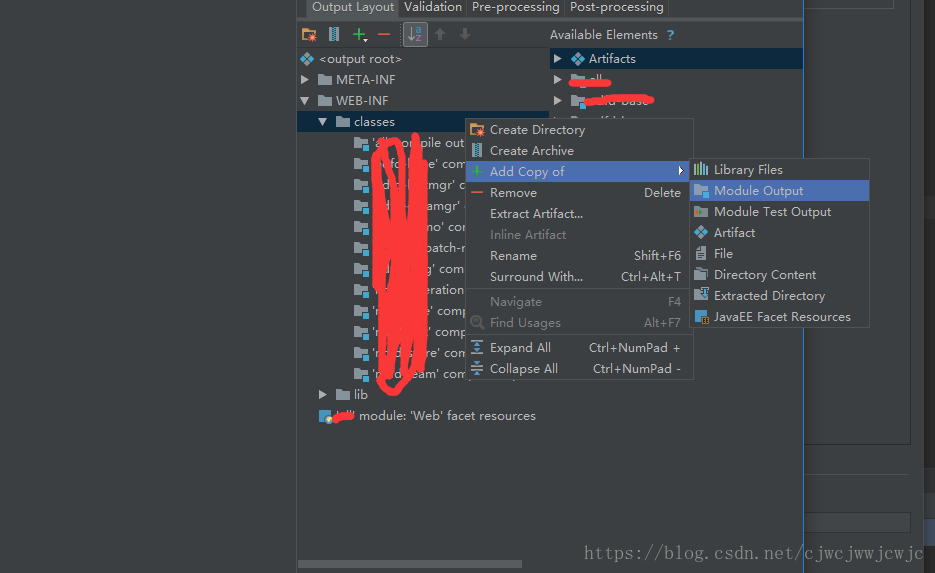Select the <output root> tree node
The width and height of the screenshot is (935, 573).
pyautogui.click(x=360, y=59)
